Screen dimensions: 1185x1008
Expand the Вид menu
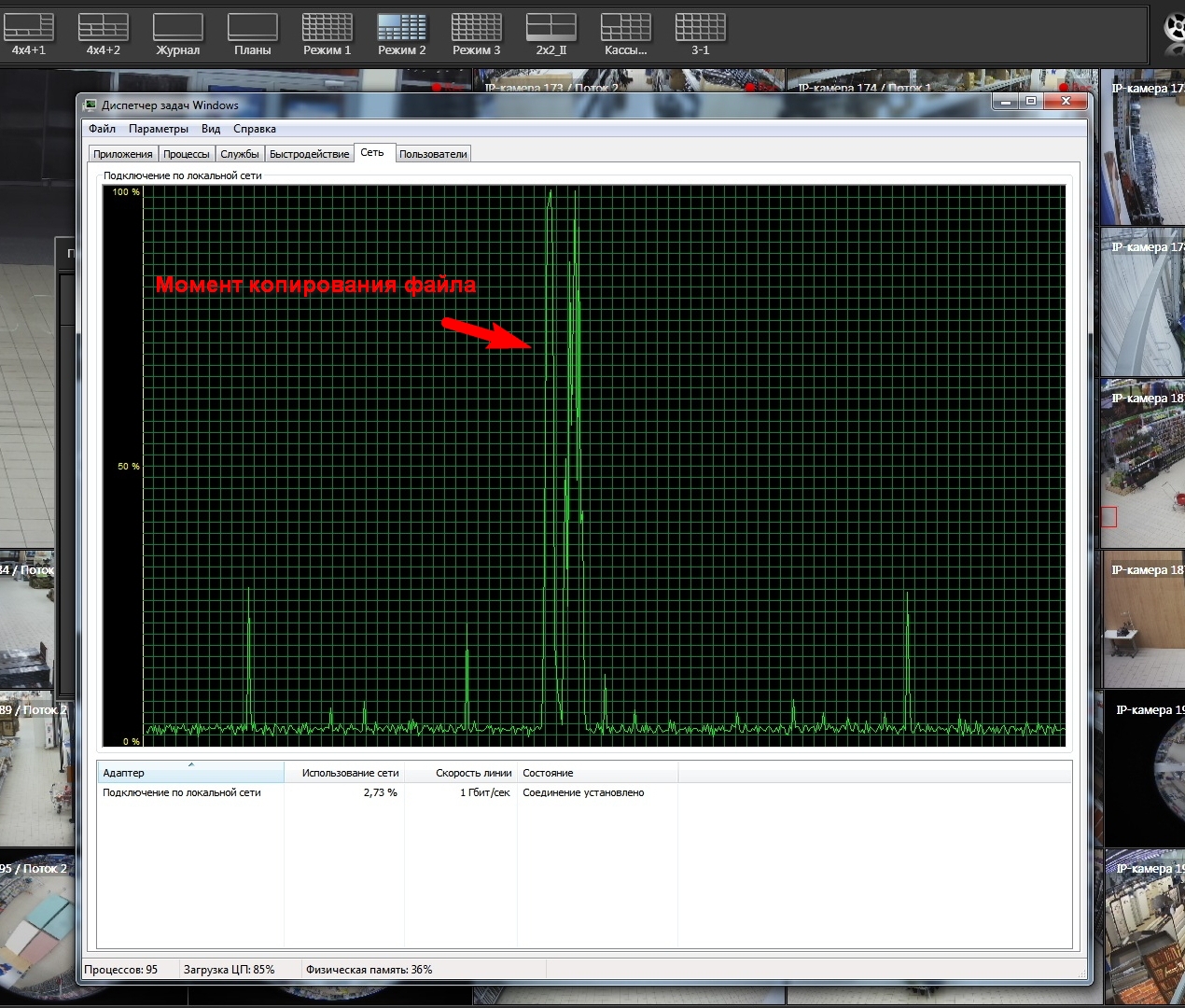click(211, 129)
